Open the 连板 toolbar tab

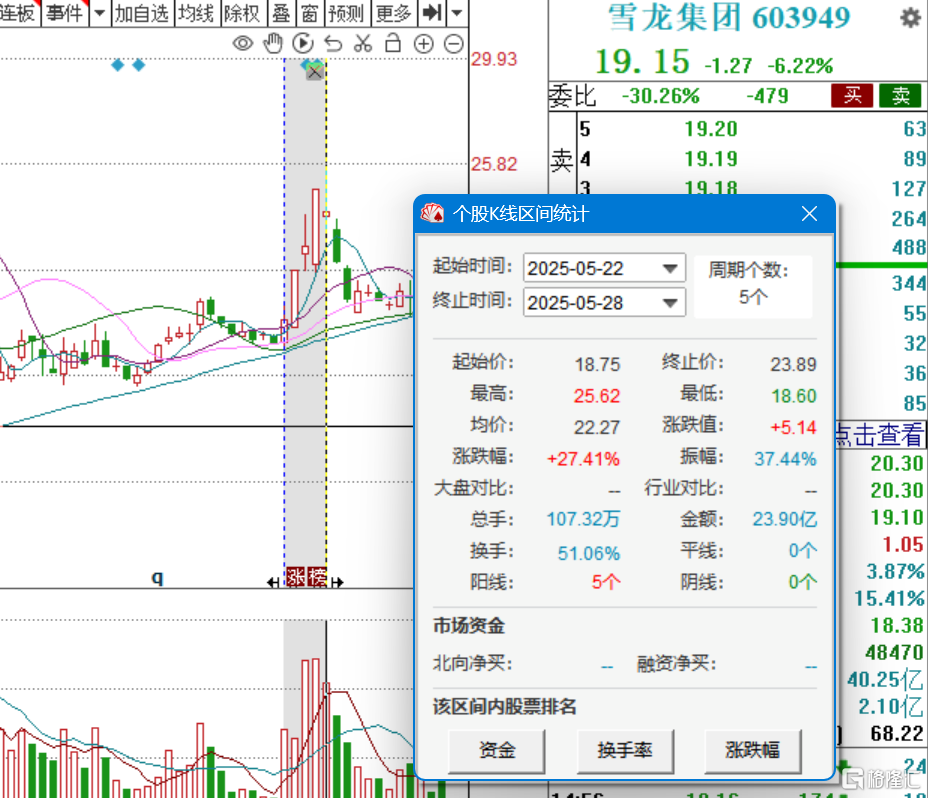coord(19,12)
